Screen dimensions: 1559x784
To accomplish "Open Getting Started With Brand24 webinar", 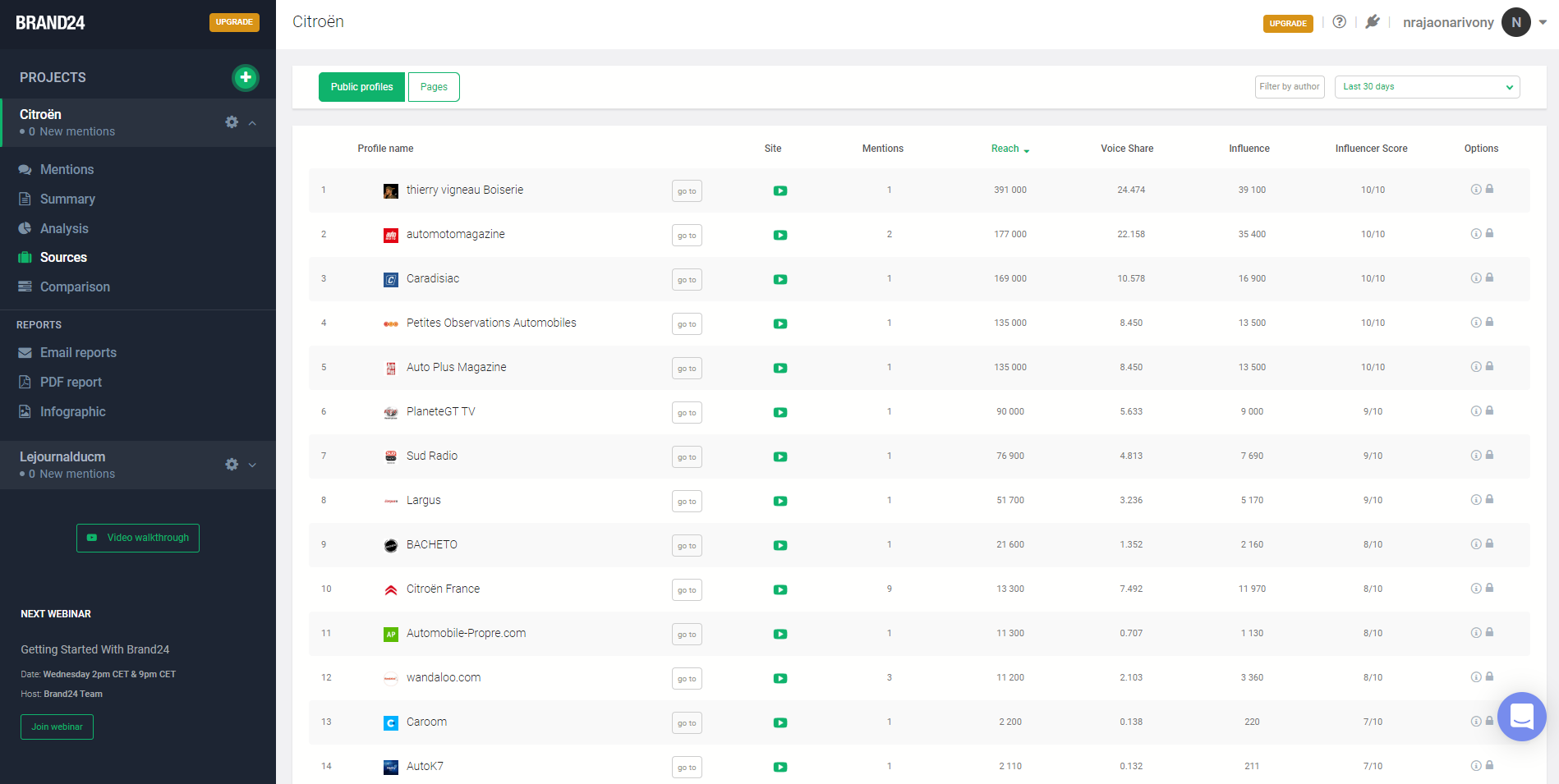I will (x=95, y=649).
